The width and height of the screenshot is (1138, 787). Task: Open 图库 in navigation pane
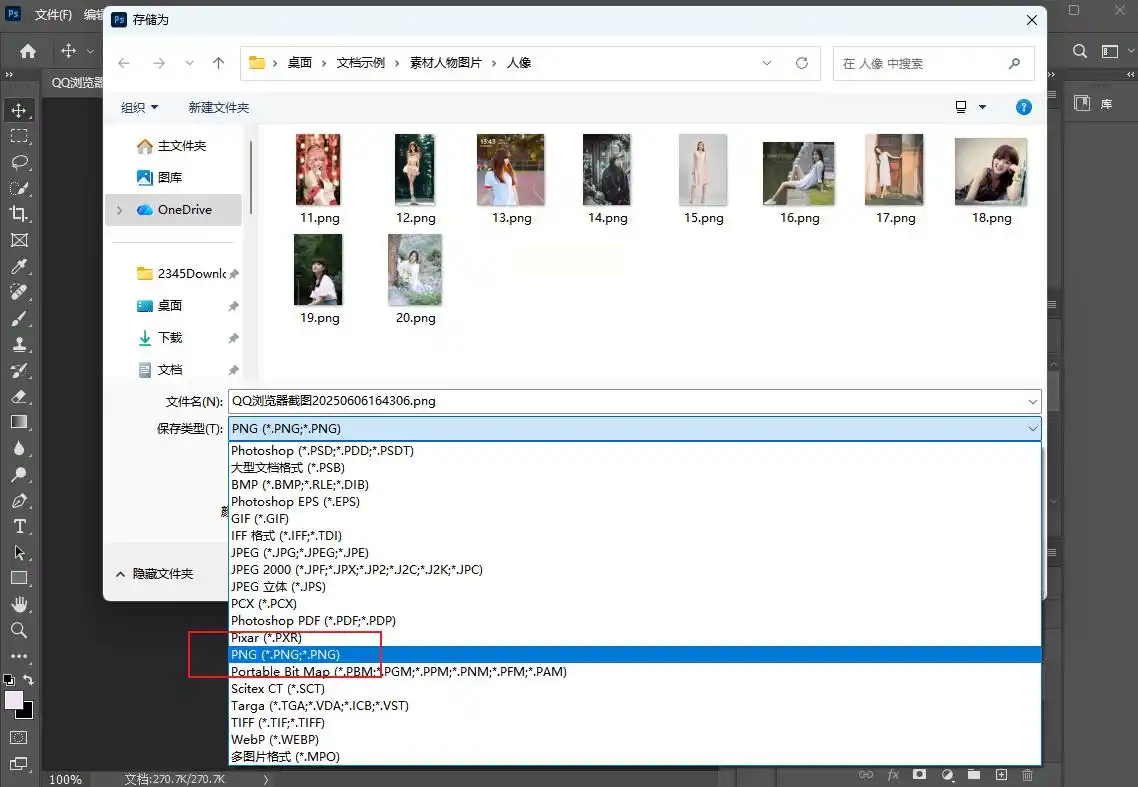[160, 178]
